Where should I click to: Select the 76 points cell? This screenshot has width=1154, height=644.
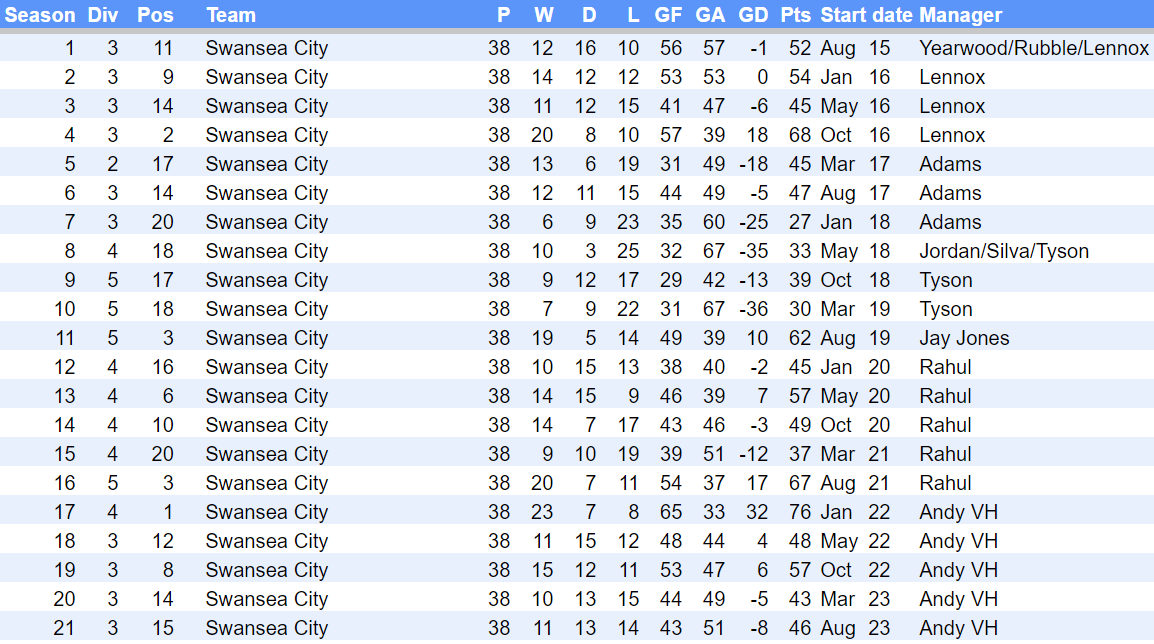799,512
